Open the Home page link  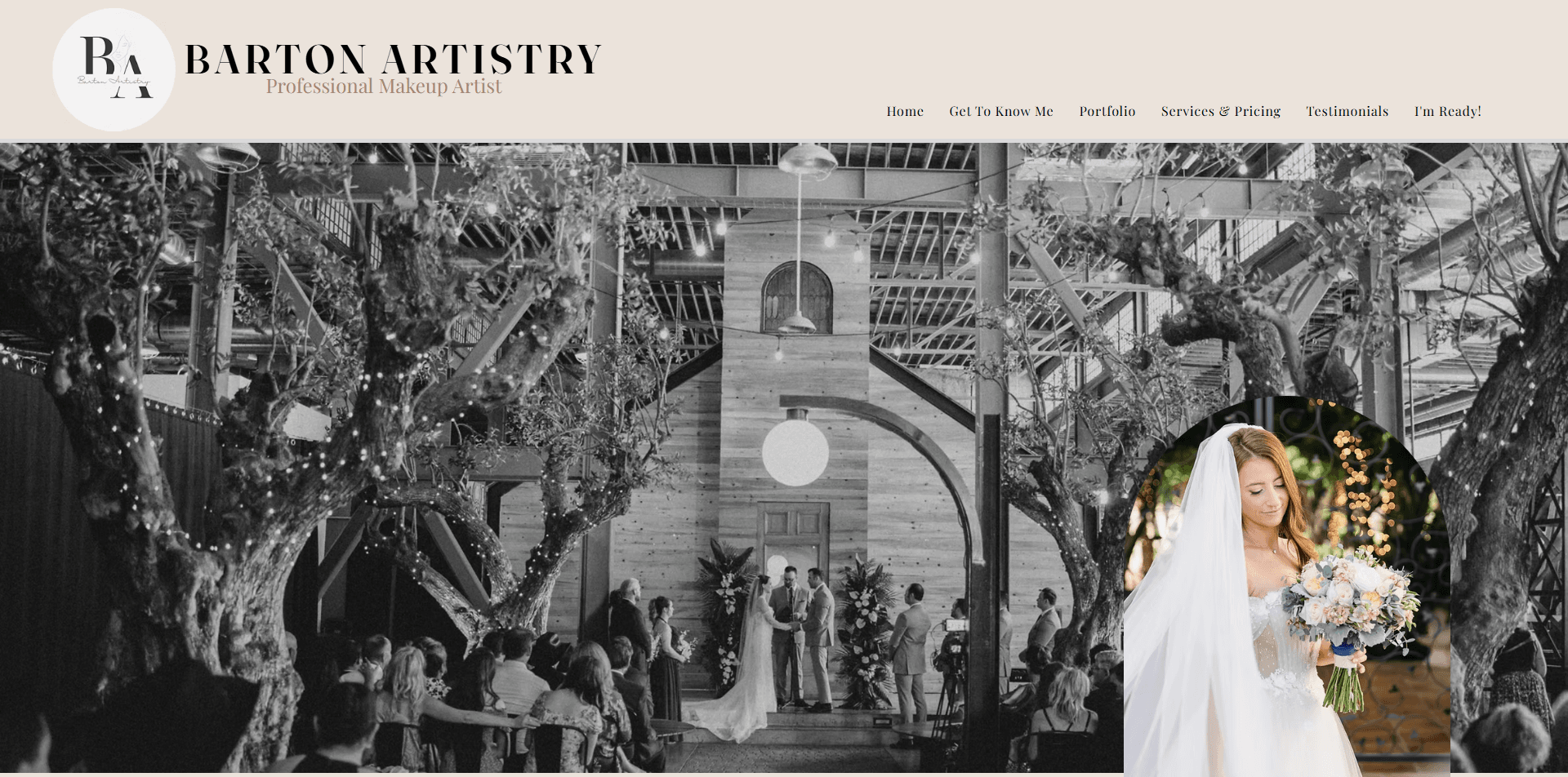tap(905, 111)
